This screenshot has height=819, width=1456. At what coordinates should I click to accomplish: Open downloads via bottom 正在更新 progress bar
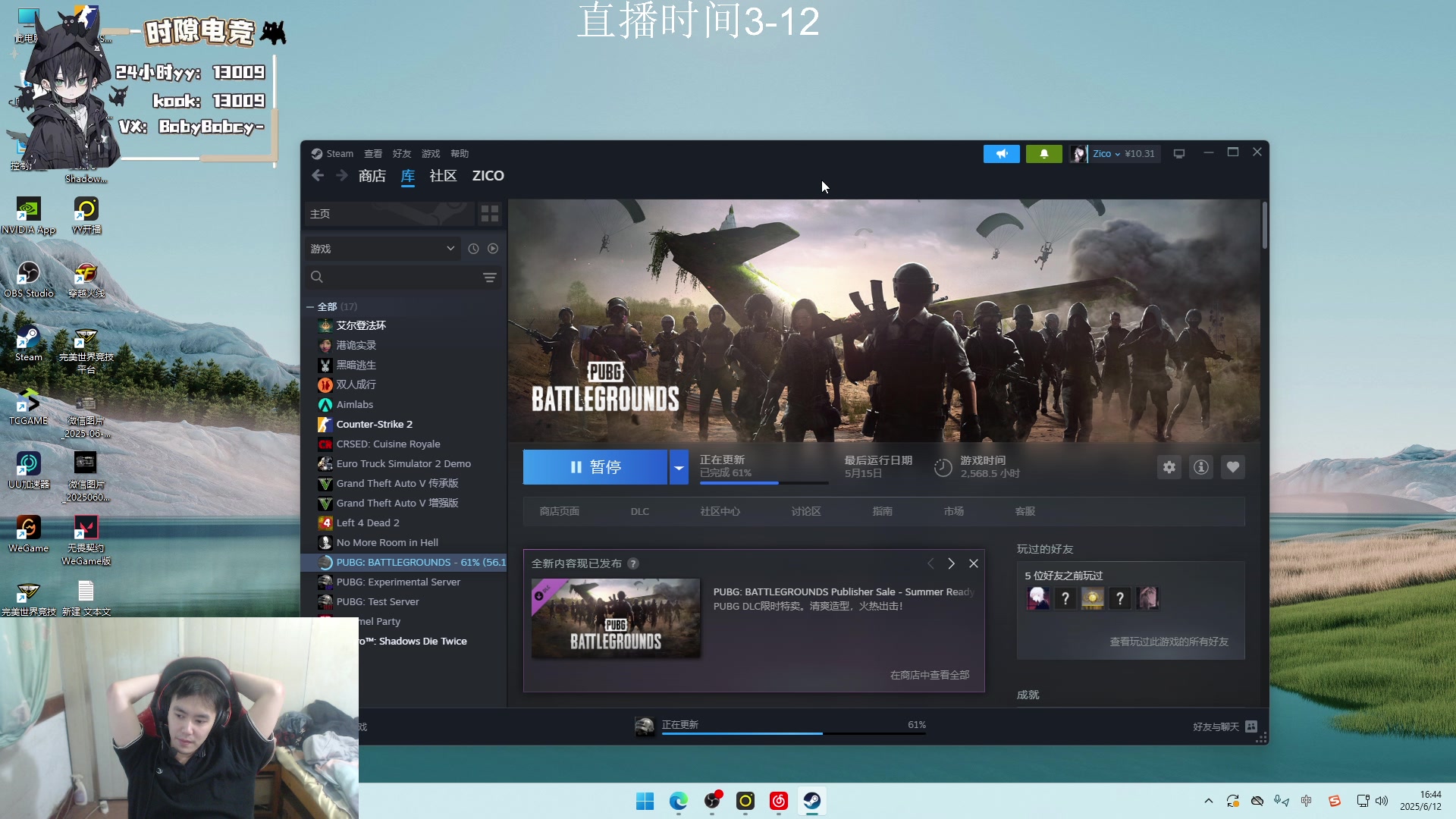point(794,733)
